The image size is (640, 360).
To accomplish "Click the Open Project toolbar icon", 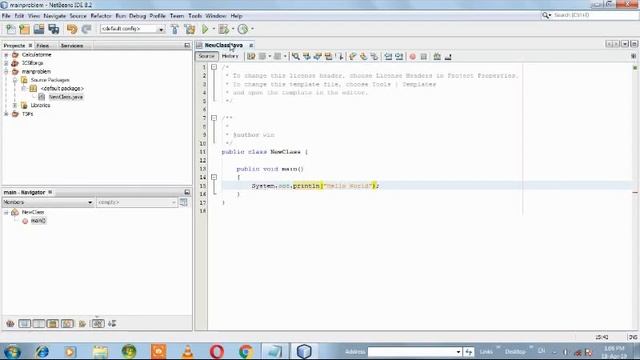I will 39,29.
